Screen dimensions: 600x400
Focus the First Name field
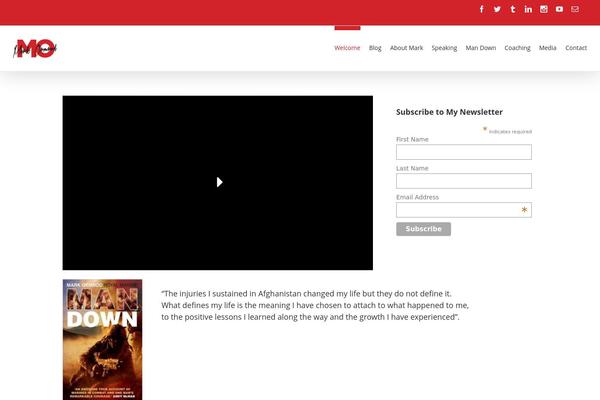(464, 152)
